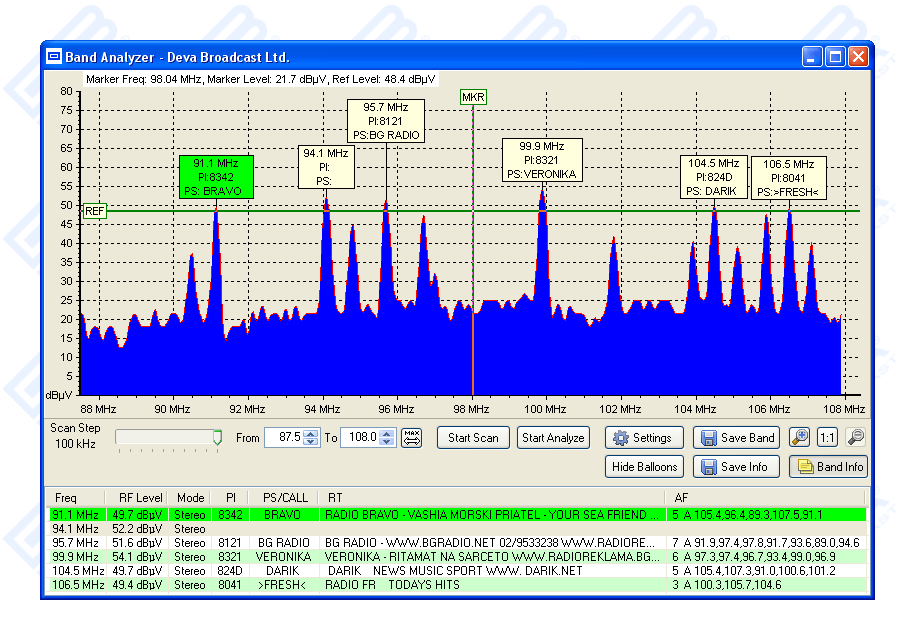Open Settings with the gear button
Image resolution: width=915 pixels, height=640 pixels.
click(645, 438)
